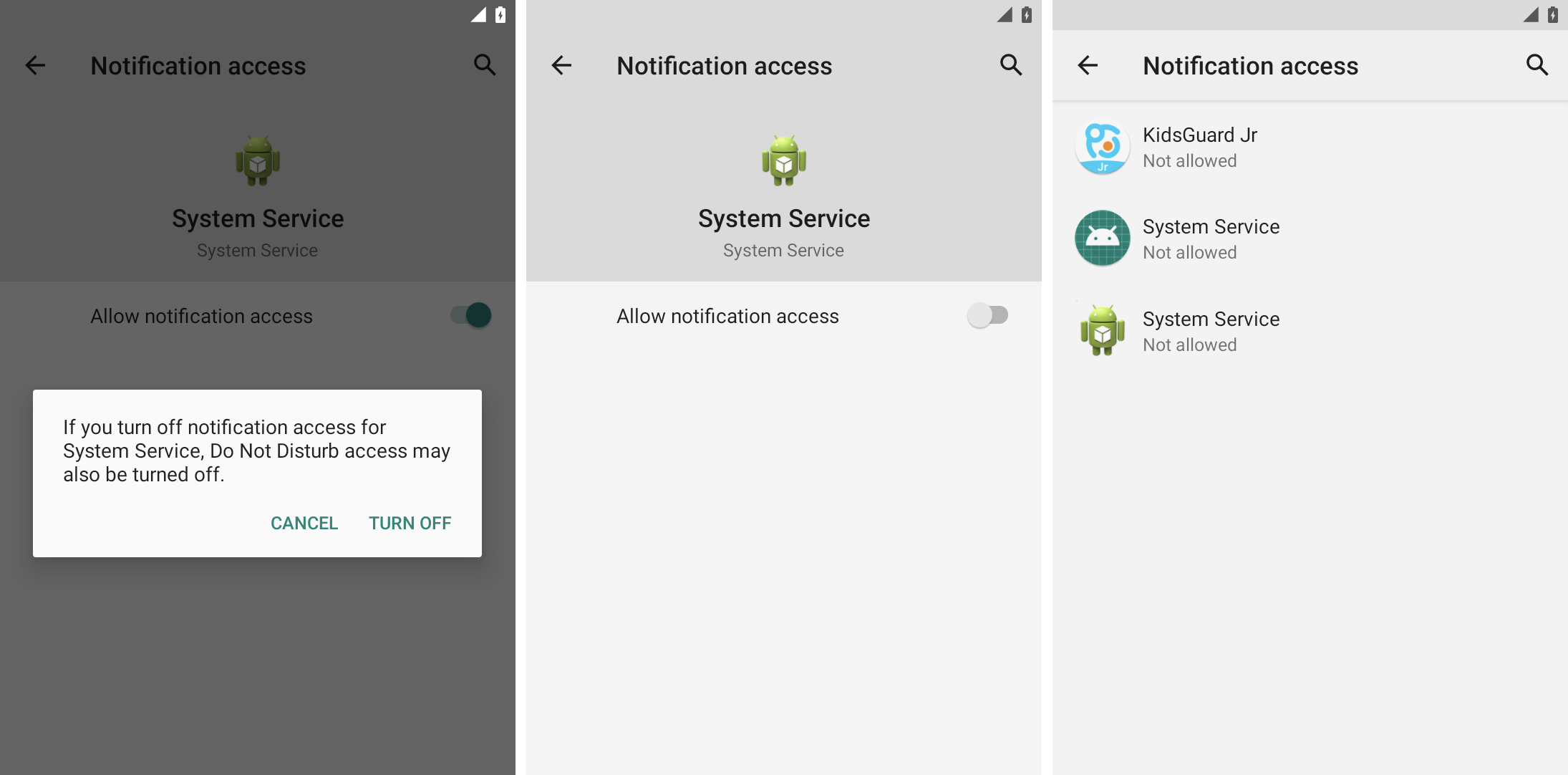Click back arrow in middle panel
Viewport: 1568px width, 775px height.
561,66
